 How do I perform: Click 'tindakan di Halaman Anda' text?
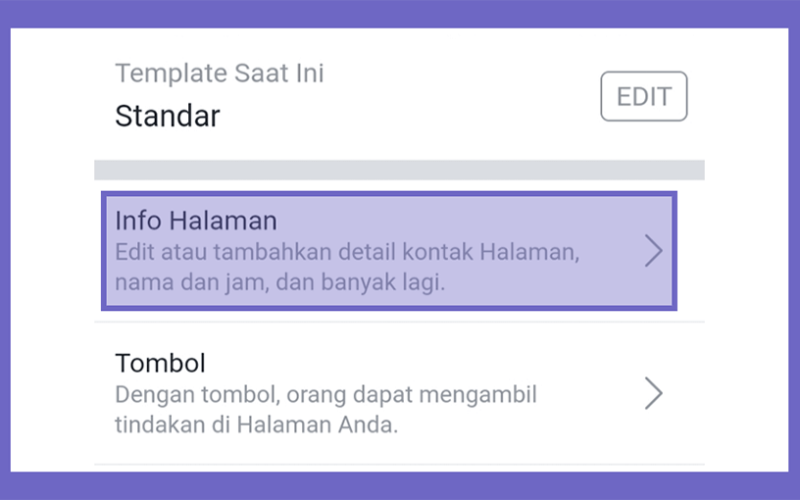pos(256,424)
